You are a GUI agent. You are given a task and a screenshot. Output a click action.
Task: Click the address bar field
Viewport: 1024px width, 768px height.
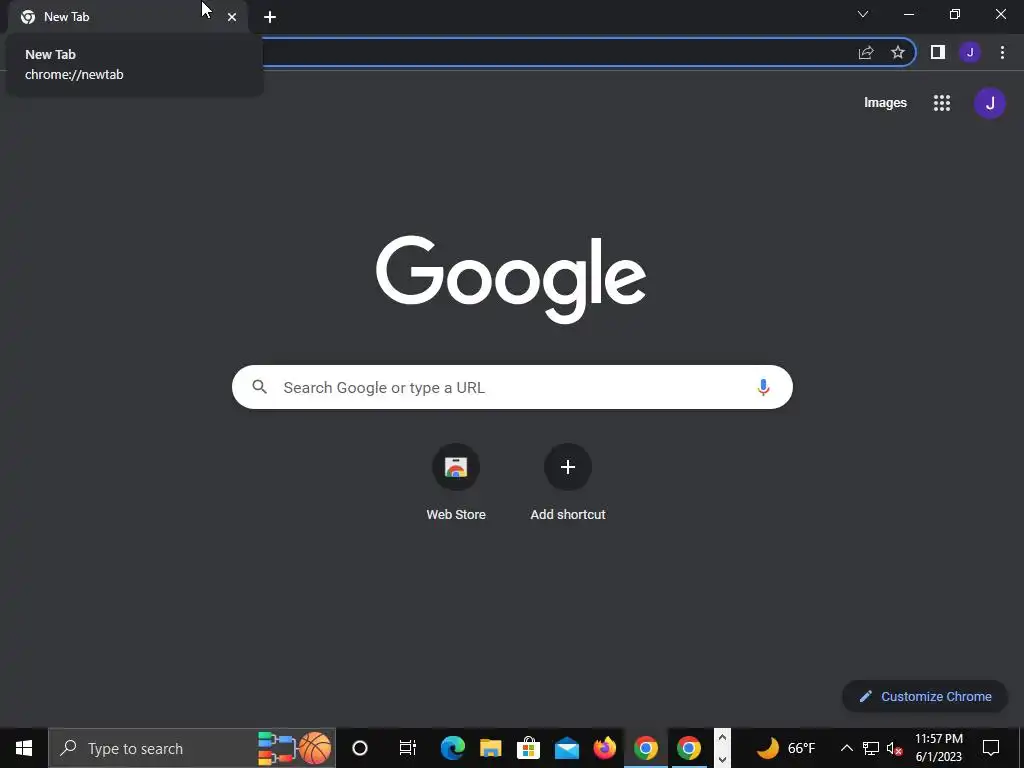coord(555,52)
